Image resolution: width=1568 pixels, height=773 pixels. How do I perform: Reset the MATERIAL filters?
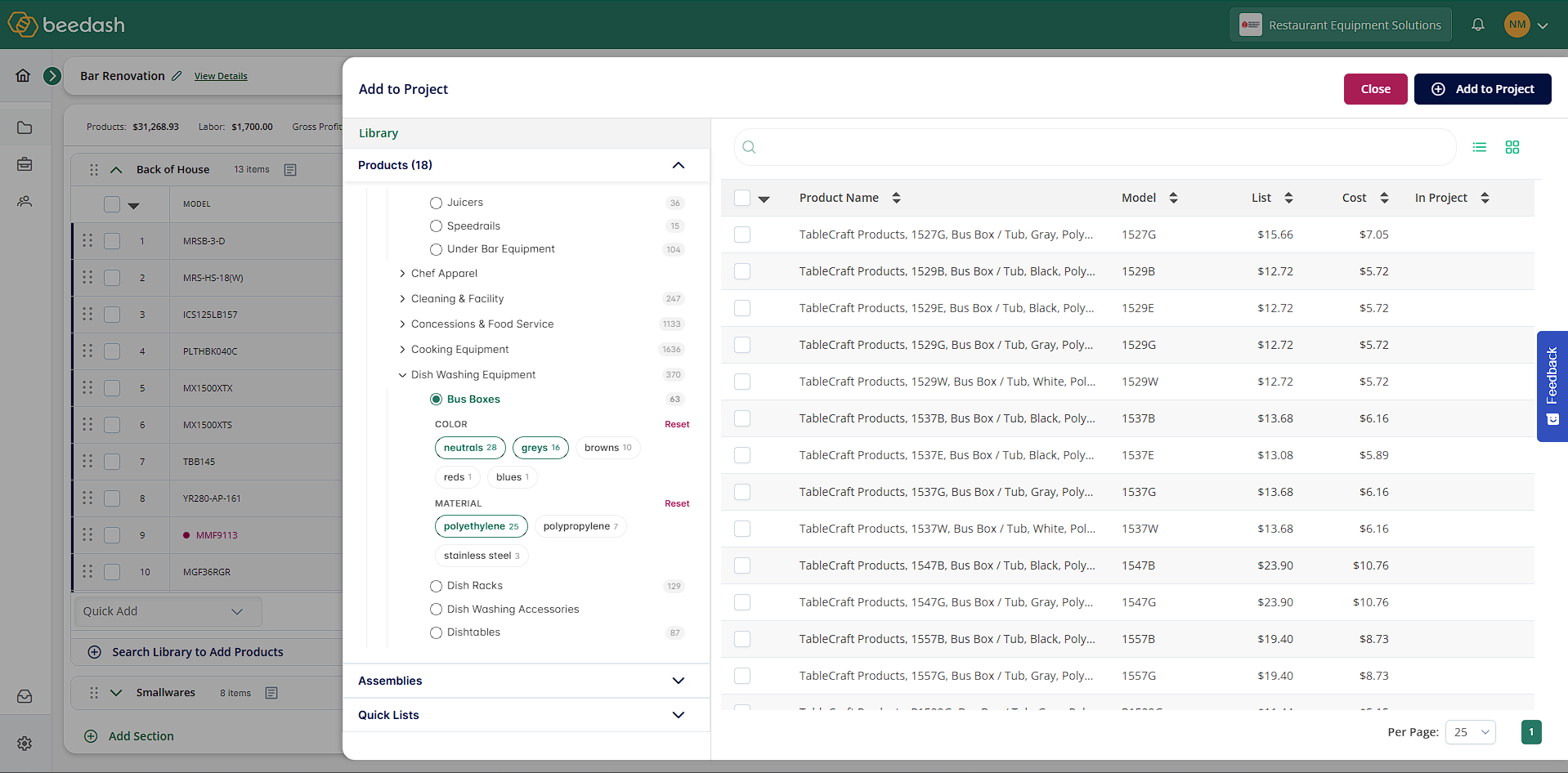click(677, 503)
